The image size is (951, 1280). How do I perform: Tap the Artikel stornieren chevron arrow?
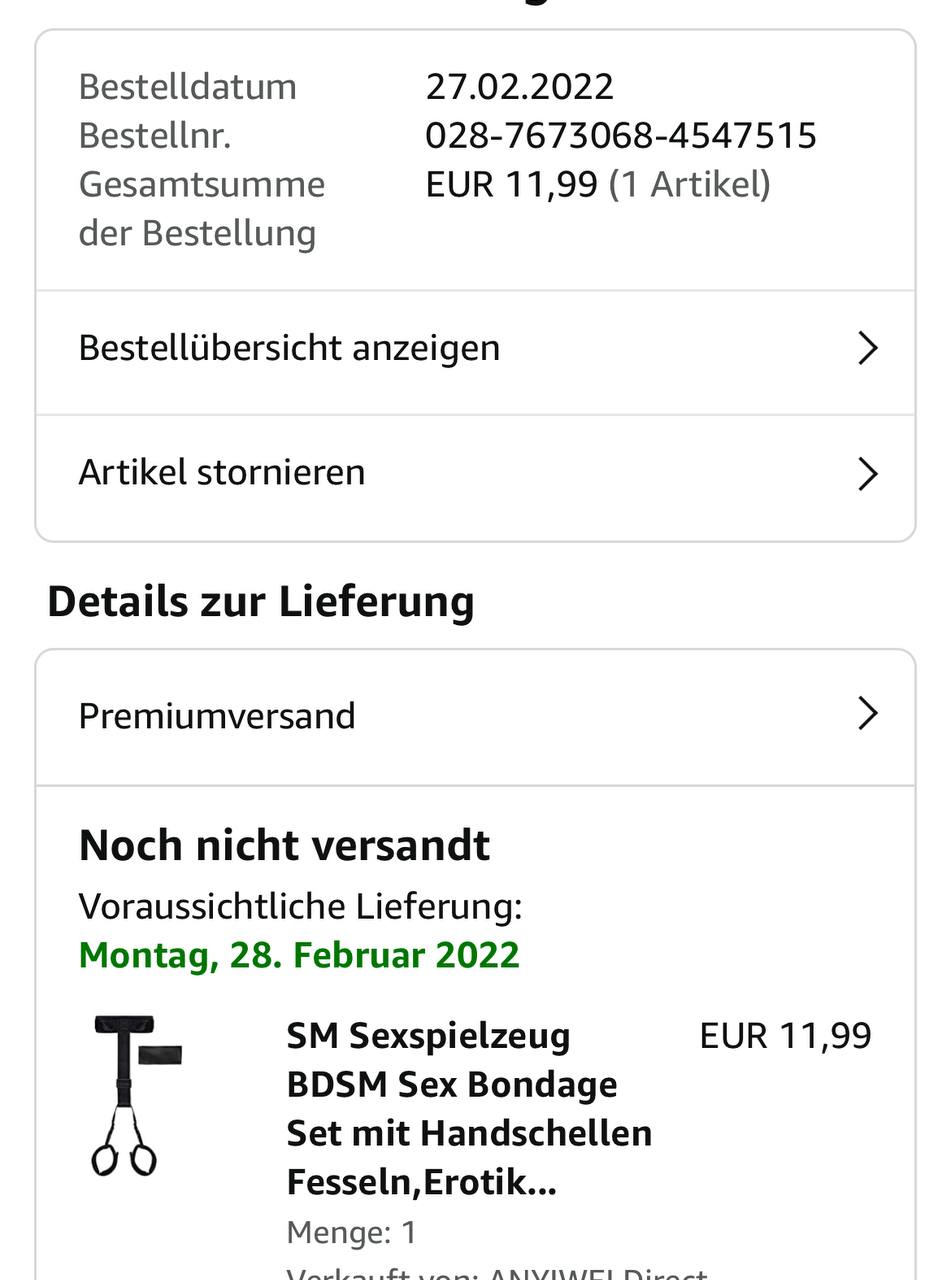867,473
